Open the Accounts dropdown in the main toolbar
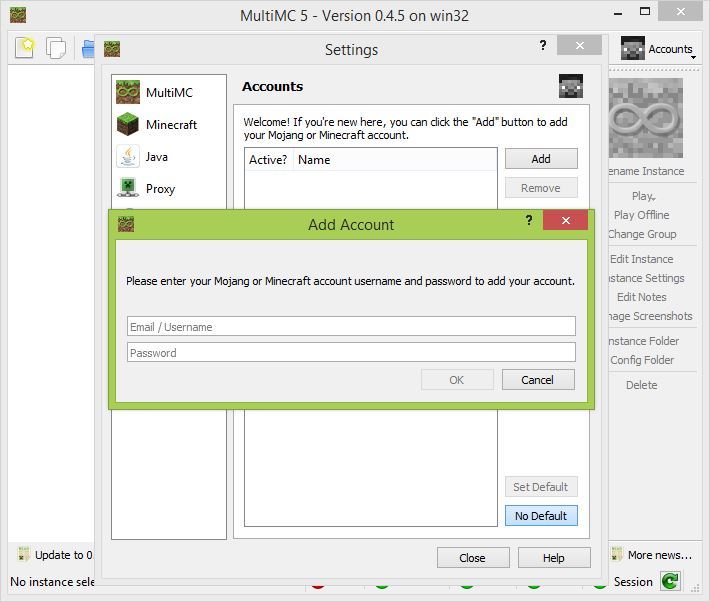The height and width of the screenshot is (602, 710). point(659,48)
